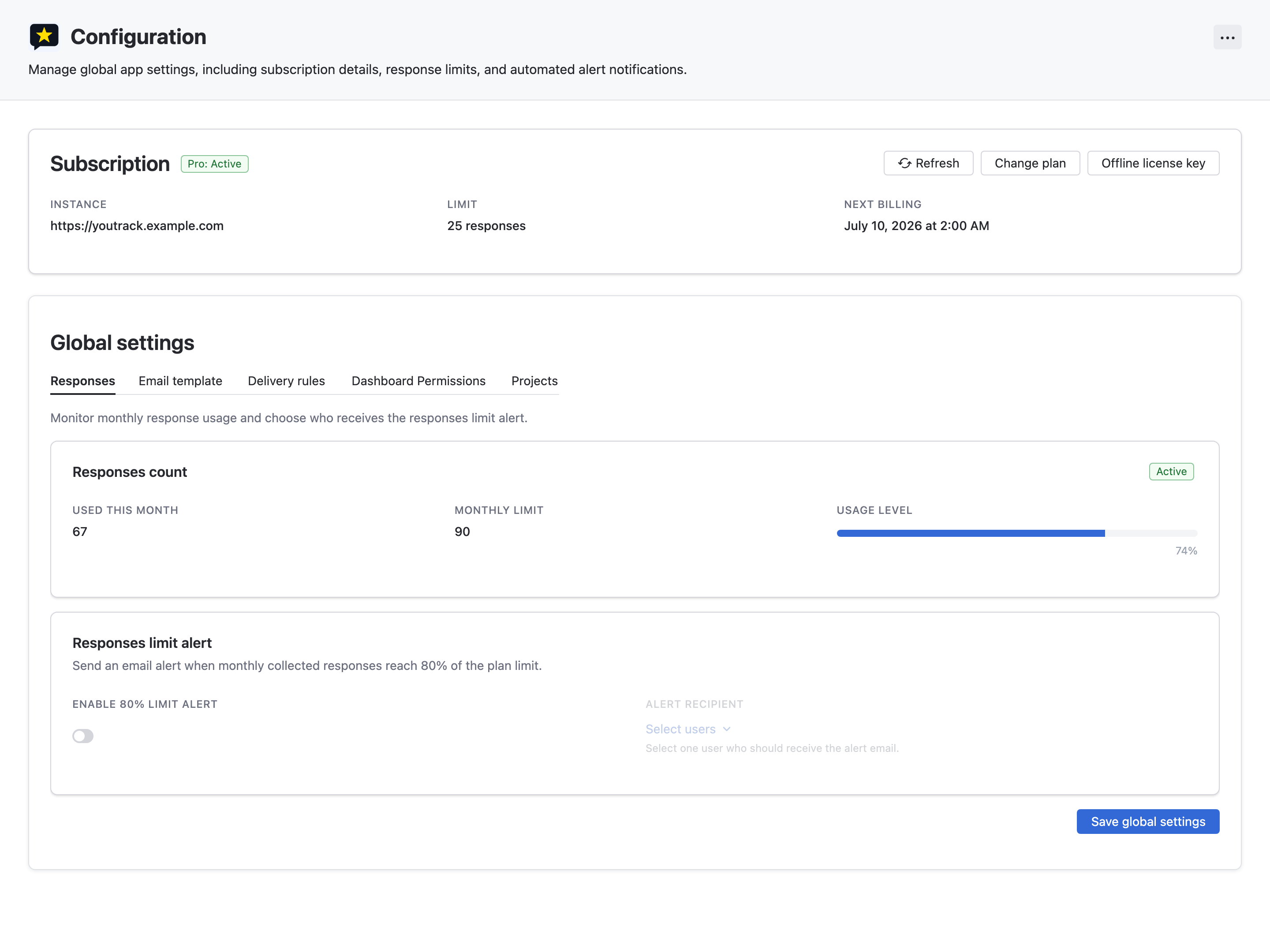Click the Subscription heading
This screenshot has height=952, width=1270.
click(110, 164)
